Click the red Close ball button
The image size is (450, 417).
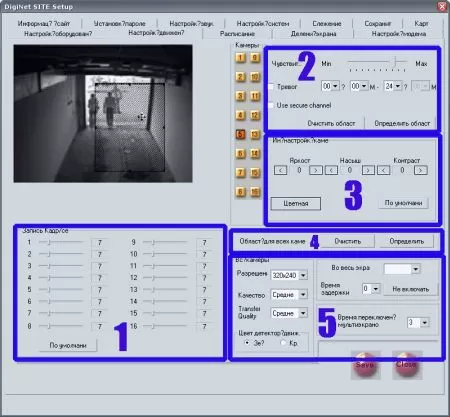pyautogui.click(x=407, y=365)
